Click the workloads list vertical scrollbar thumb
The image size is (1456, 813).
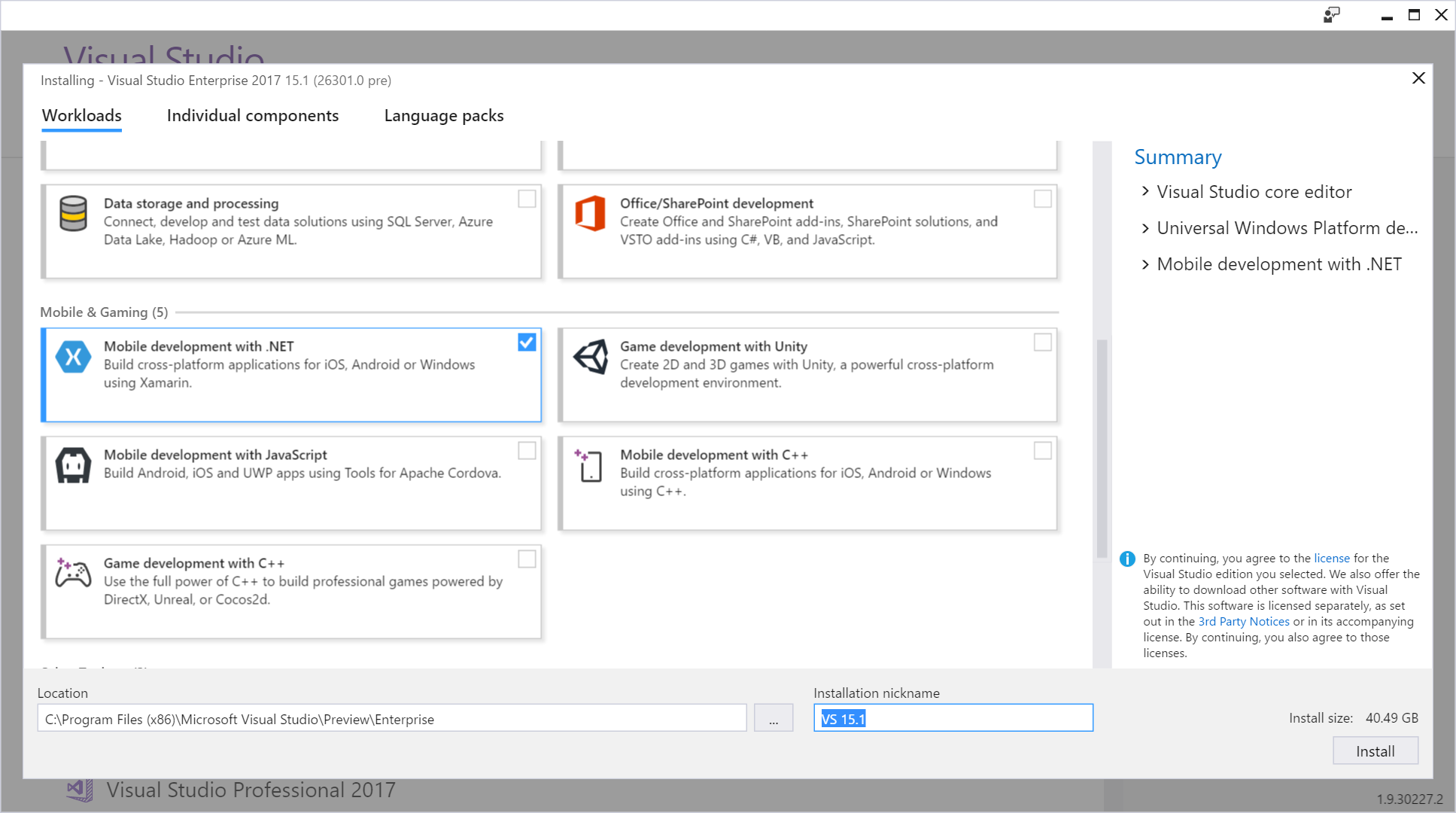(x=1102, y=449)
